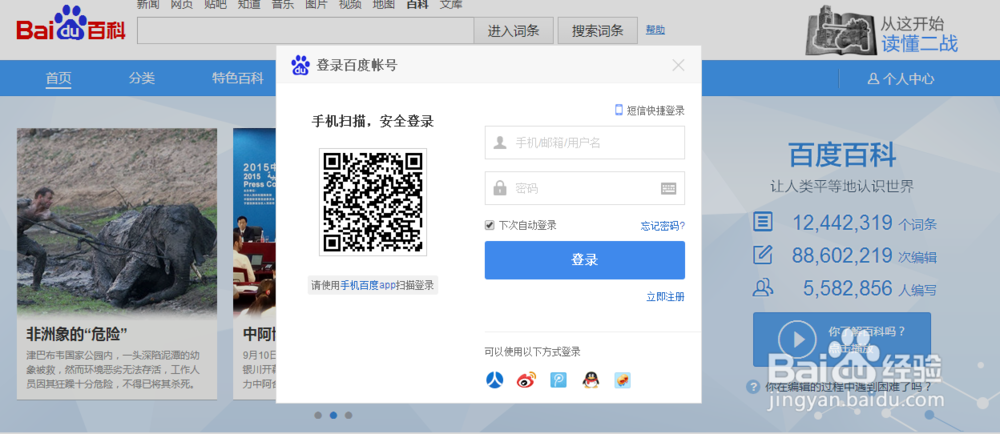The image size is (1000, 434).
Task: Open the 帮助 link
Action: [x=655, y=30]
